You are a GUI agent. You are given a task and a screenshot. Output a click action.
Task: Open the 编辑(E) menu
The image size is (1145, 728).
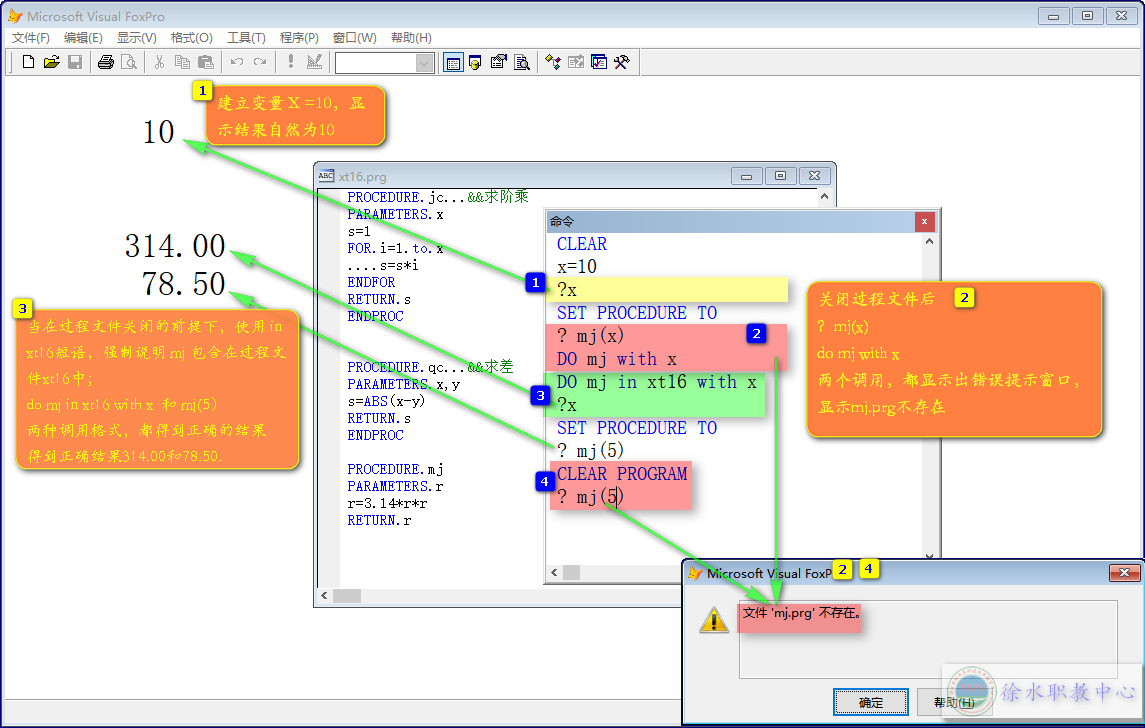click(83, 38)
